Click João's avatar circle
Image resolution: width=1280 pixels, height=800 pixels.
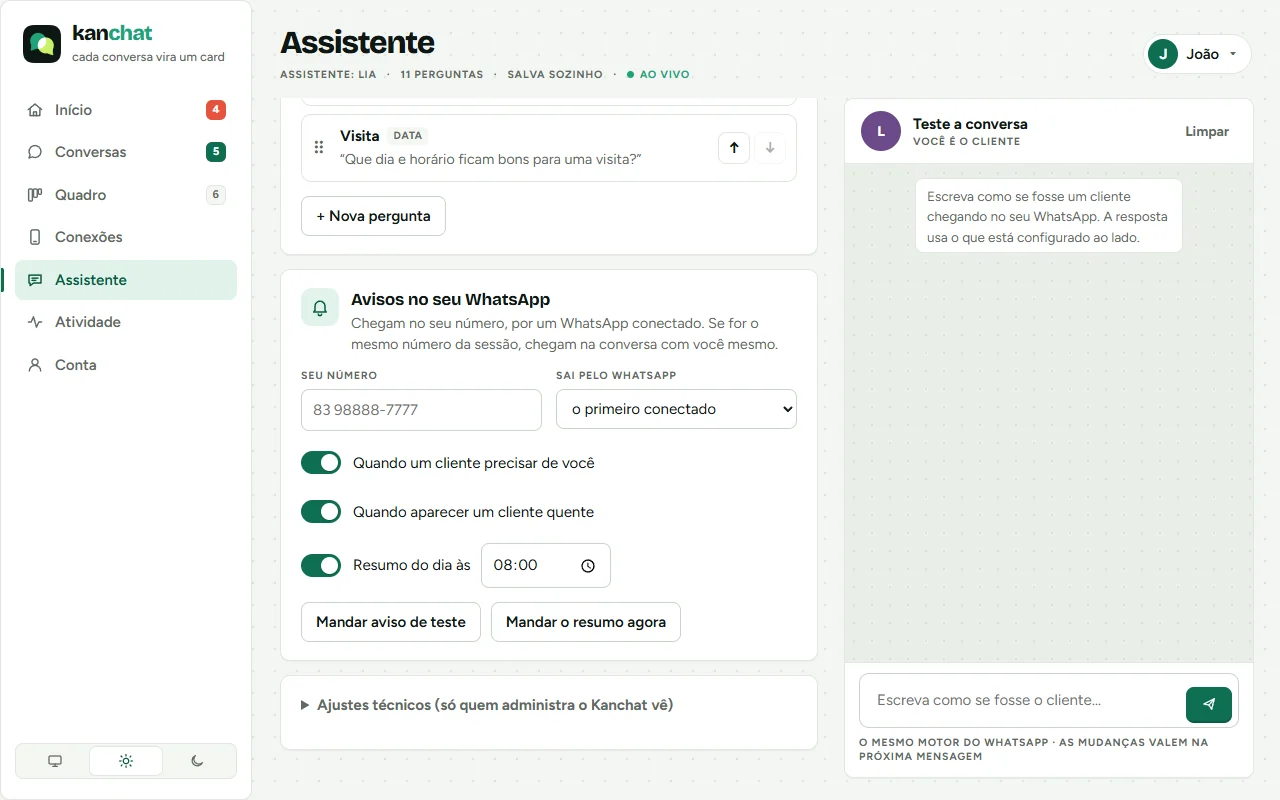pyautogui.click(x=1163, y=54)
